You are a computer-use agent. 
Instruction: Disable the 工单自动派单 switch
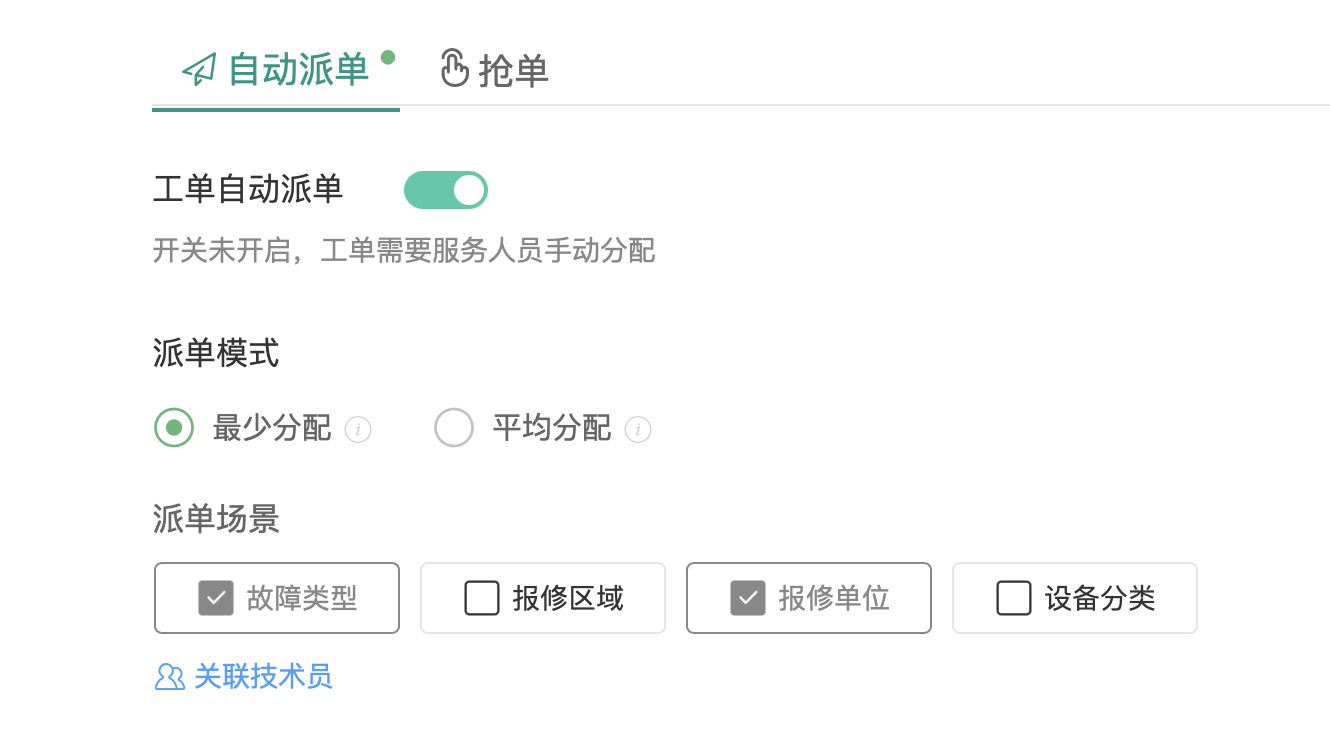pos(446,189)
